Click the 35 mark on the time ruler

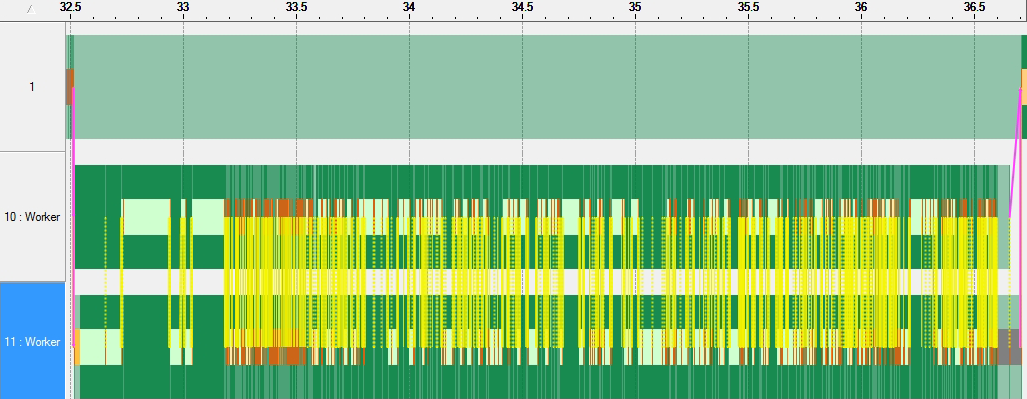[x=635, y=7]
